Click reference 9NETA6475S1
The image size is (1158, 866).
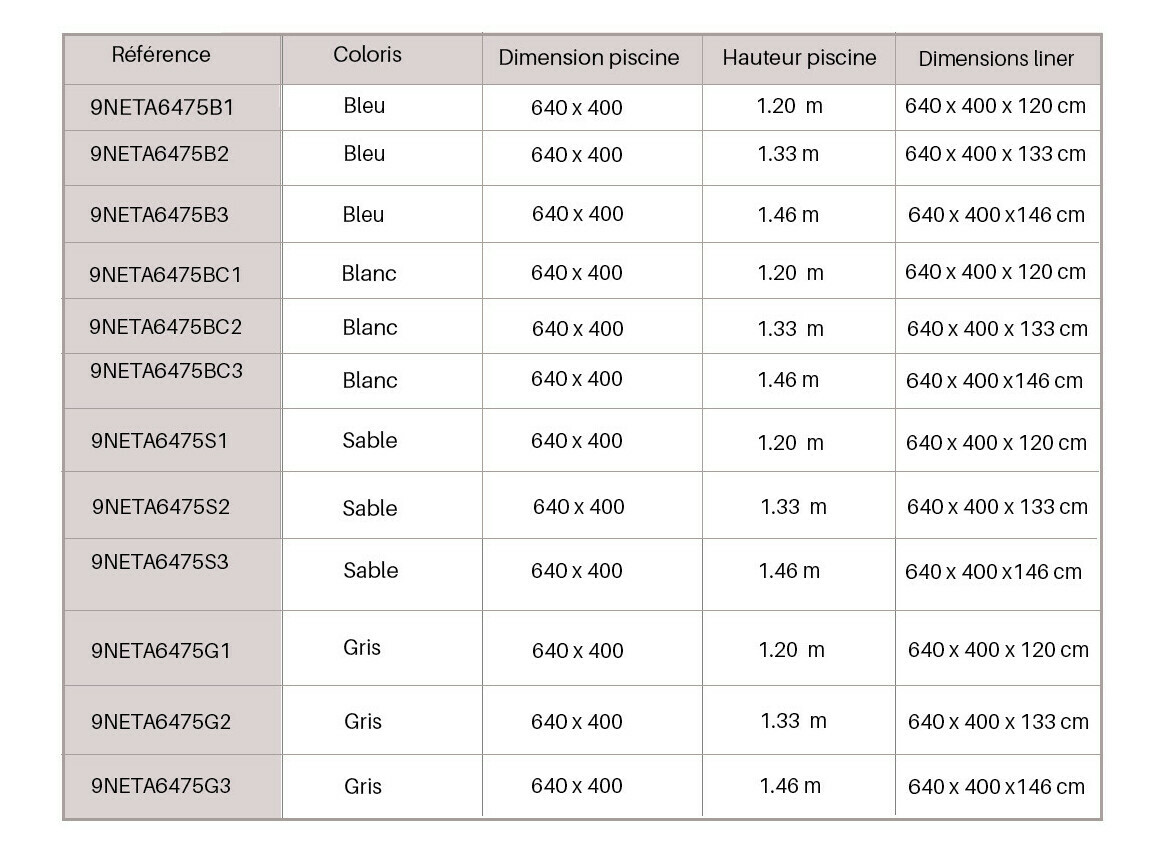159,441
